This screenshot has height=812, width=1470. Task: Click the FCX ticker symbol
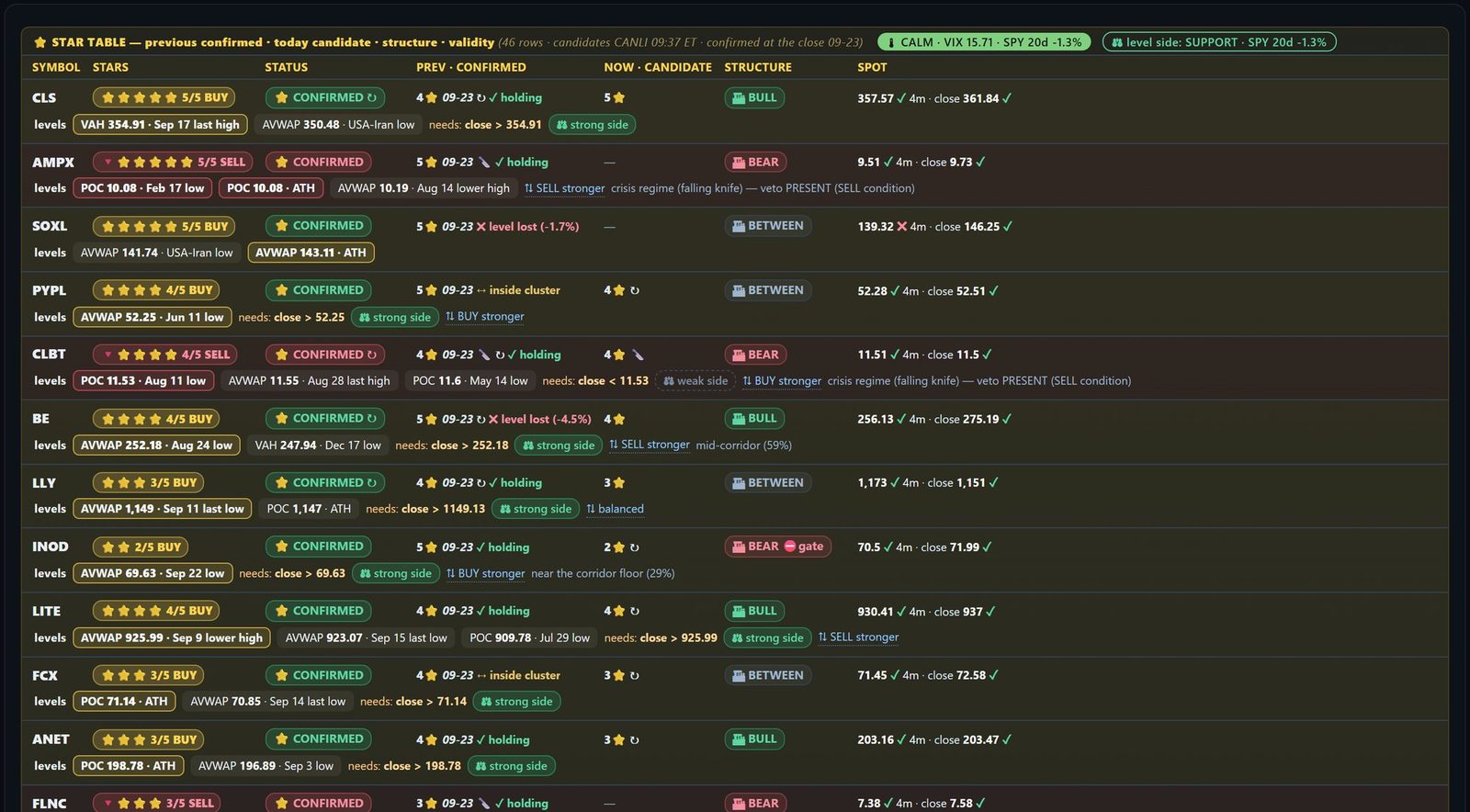[45, 675]
